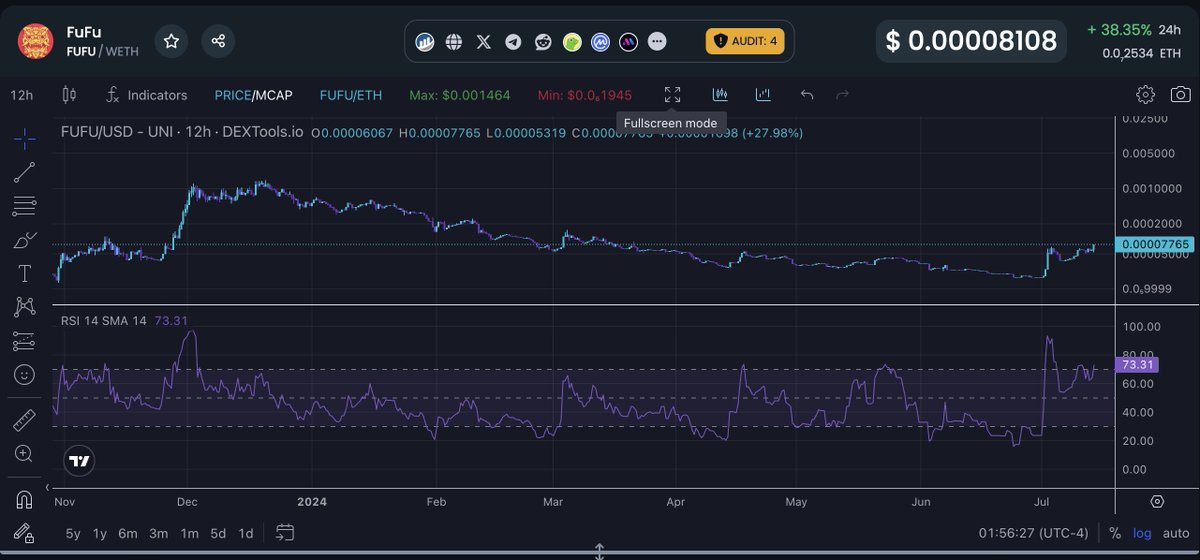Open the Indicators menu
This screenshot has height=560, width=1200.
click(x=147, y=95)
